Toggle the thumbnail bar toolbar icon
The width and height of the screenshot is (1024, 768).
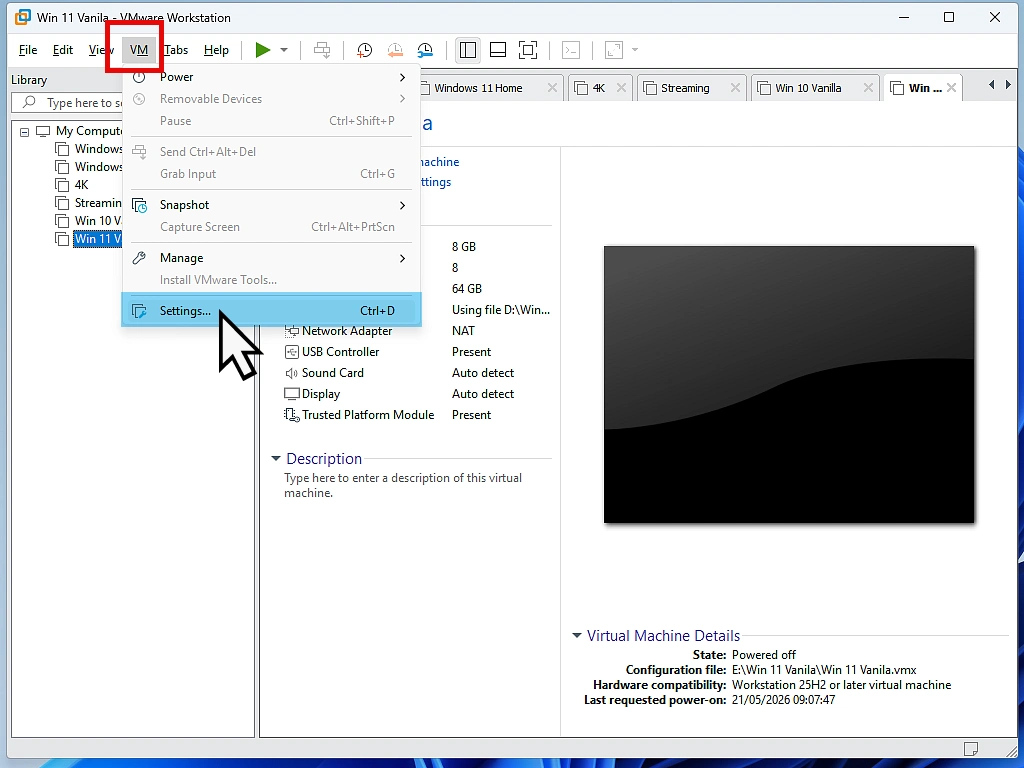[x=498, y=50]
